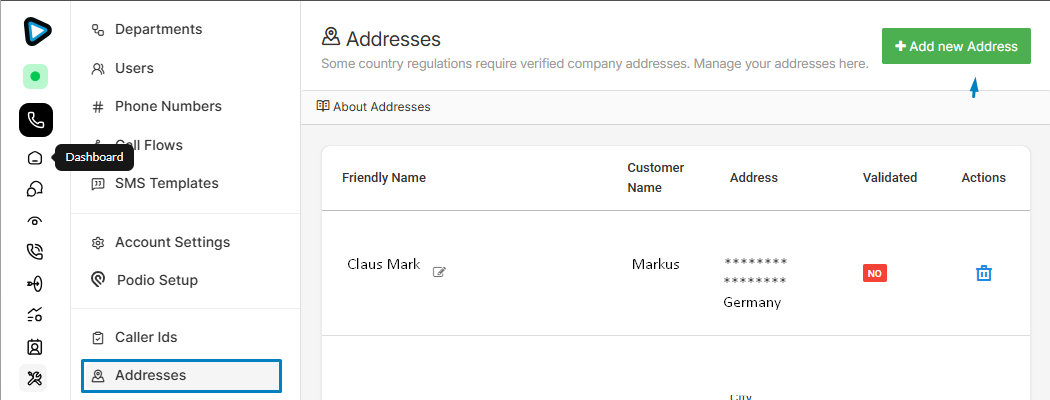The height and width of the screenshot is (400, 1050).
Task: Open the contact badge icon in rail
Action: 35,347
